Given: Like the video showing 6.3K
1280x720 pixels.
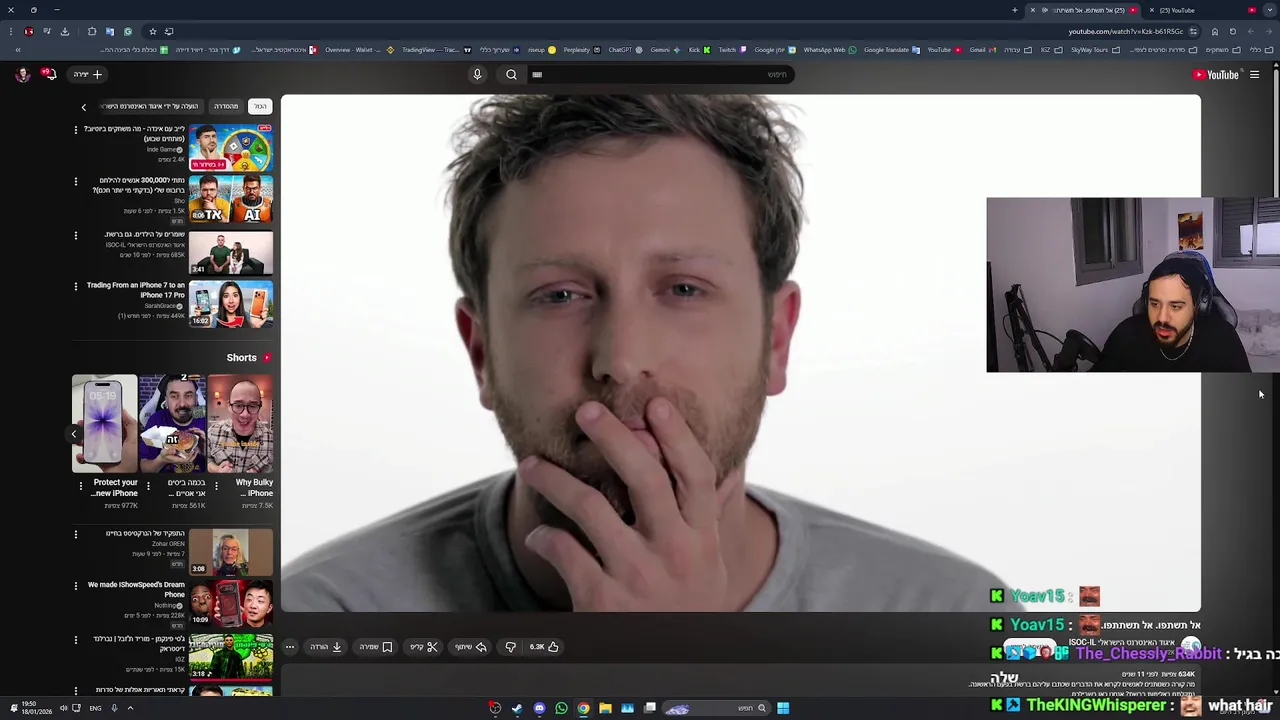Looking at the screenshot, I should click(543, 647).
